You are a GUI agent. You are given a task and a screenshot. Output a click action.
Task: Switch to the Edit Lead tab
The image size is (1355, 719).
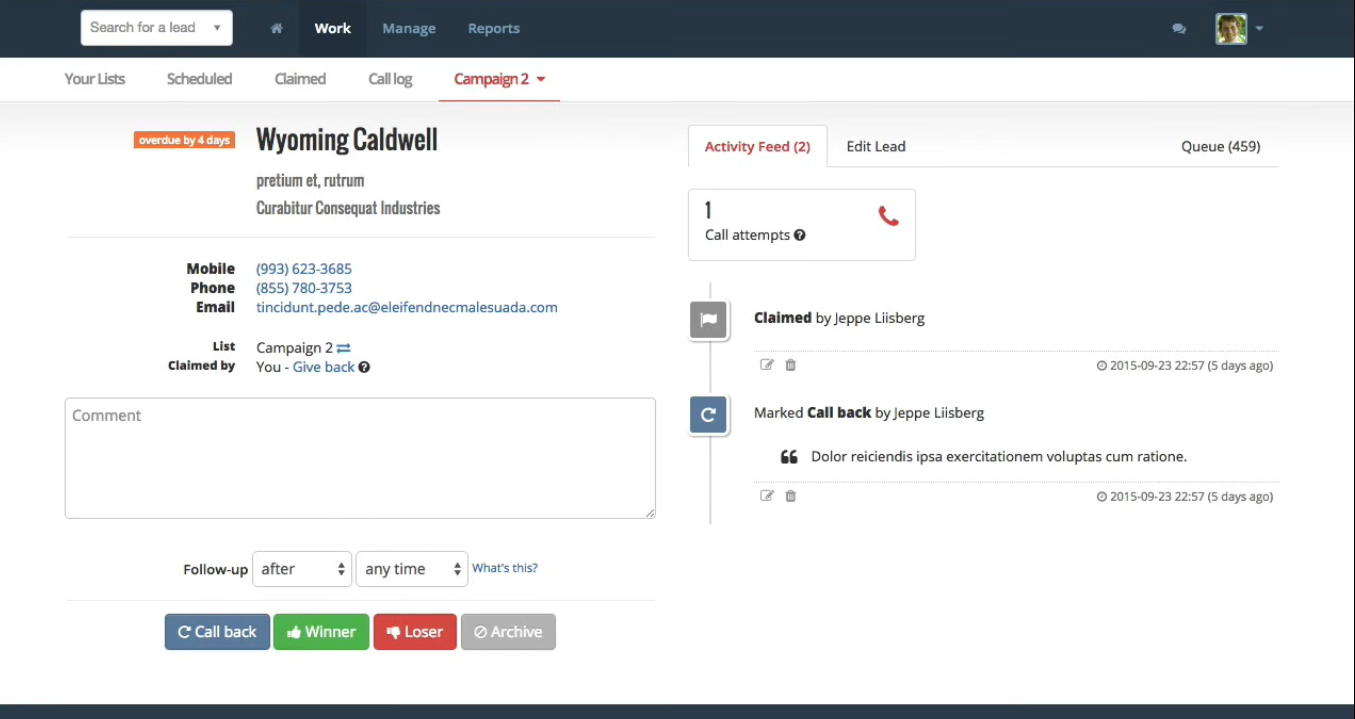click(876, 146)
